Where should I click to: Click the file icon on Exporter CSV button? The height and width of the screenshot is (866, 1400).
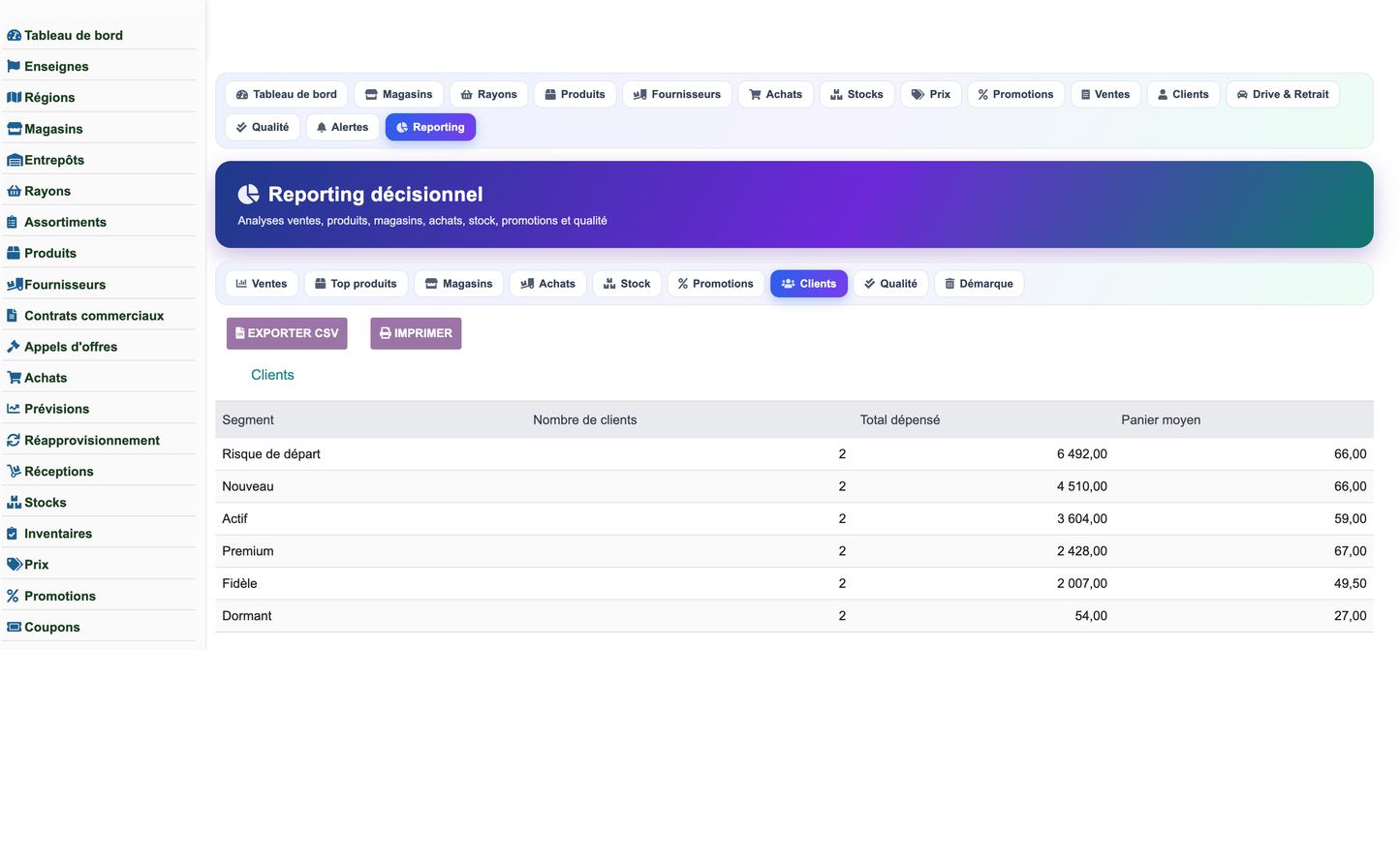click(240, 333)
